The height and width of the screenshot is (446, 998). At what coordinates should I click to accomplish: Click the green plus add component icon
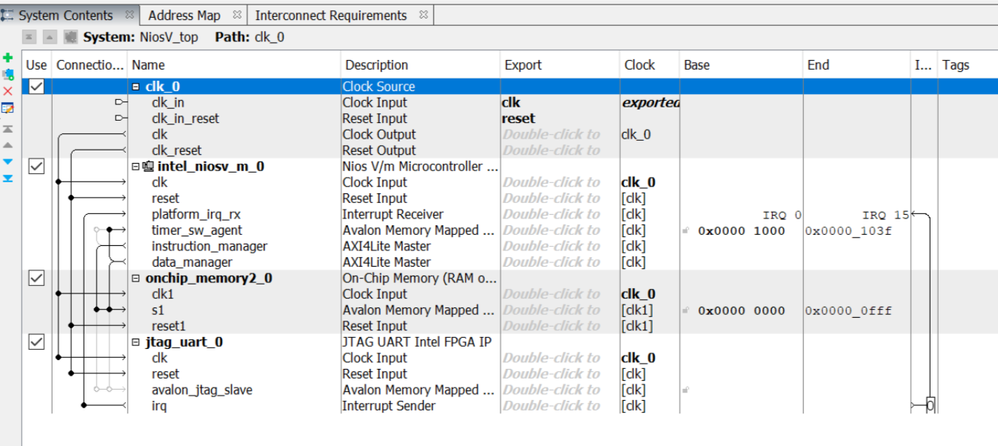pyautogui.click(x=8, y=58)
